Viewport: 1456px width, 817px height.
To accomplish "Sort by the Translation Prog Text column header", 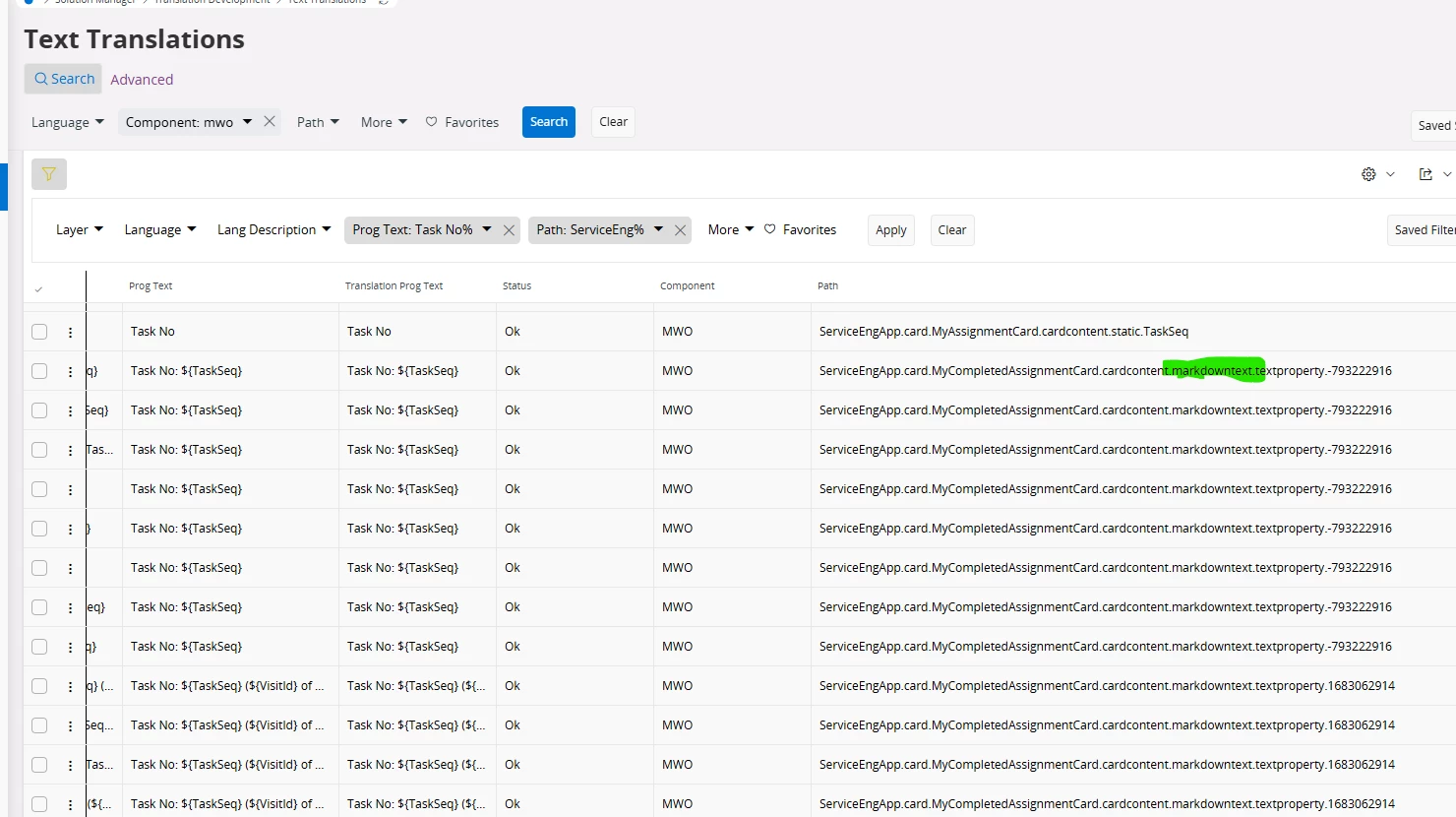I will pos(394,286).
